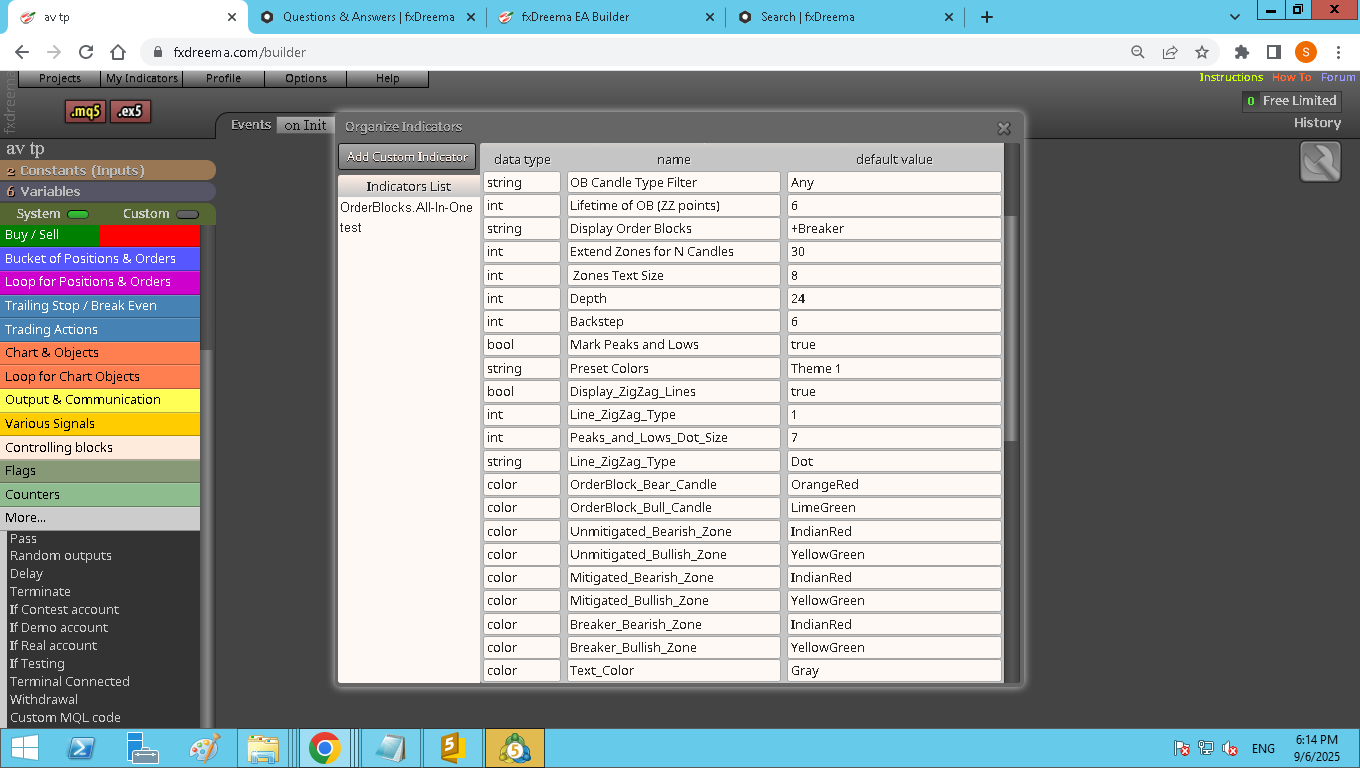1360x768 pixels.
Task: Open the Projects menu
Action: 60,78
